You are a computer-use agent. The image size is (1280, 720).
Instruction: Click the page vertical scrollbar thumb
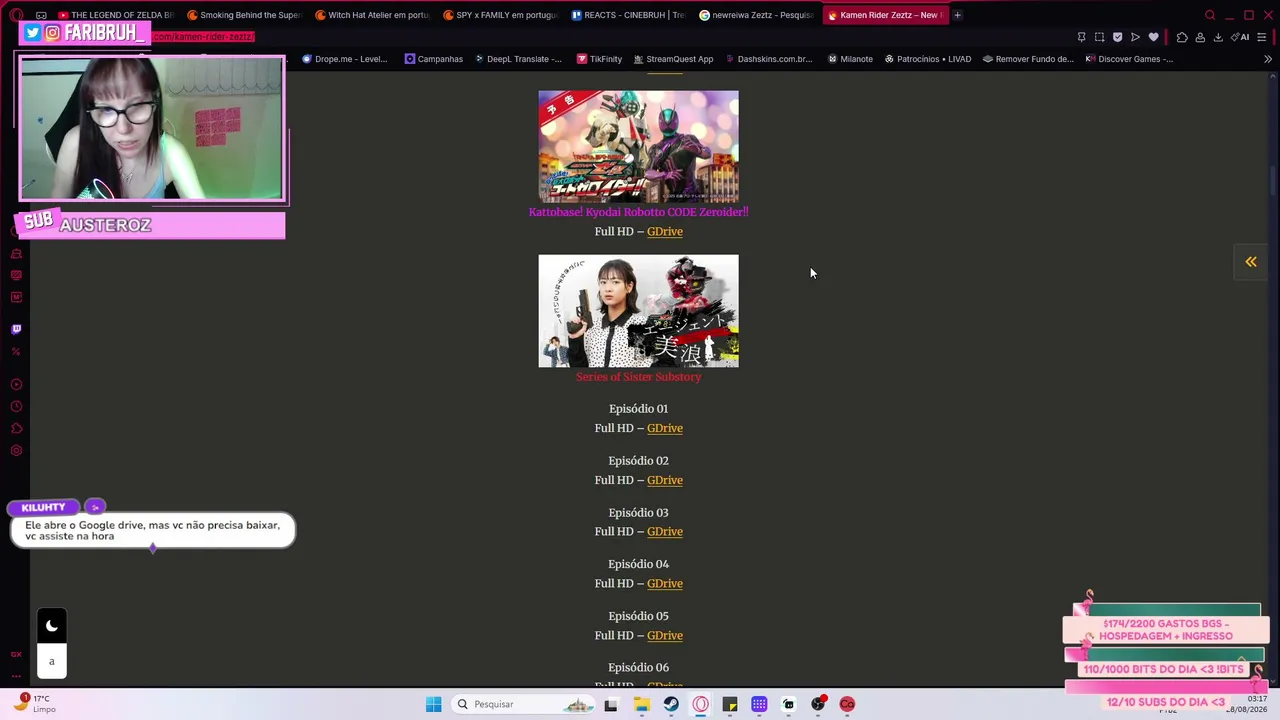(1273, 181)
